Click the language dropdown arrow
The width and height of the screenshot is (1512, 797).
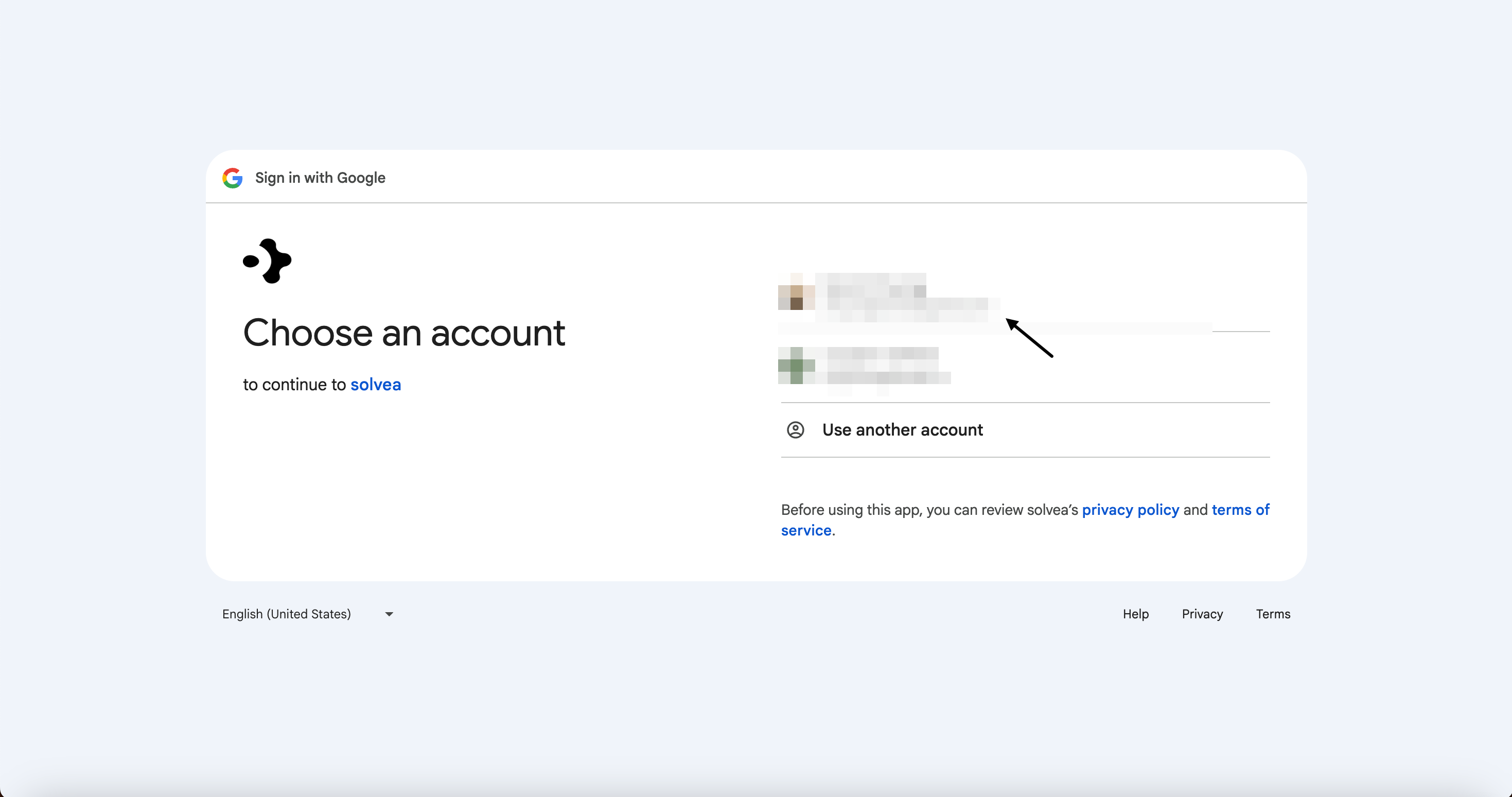coord(389,614)
